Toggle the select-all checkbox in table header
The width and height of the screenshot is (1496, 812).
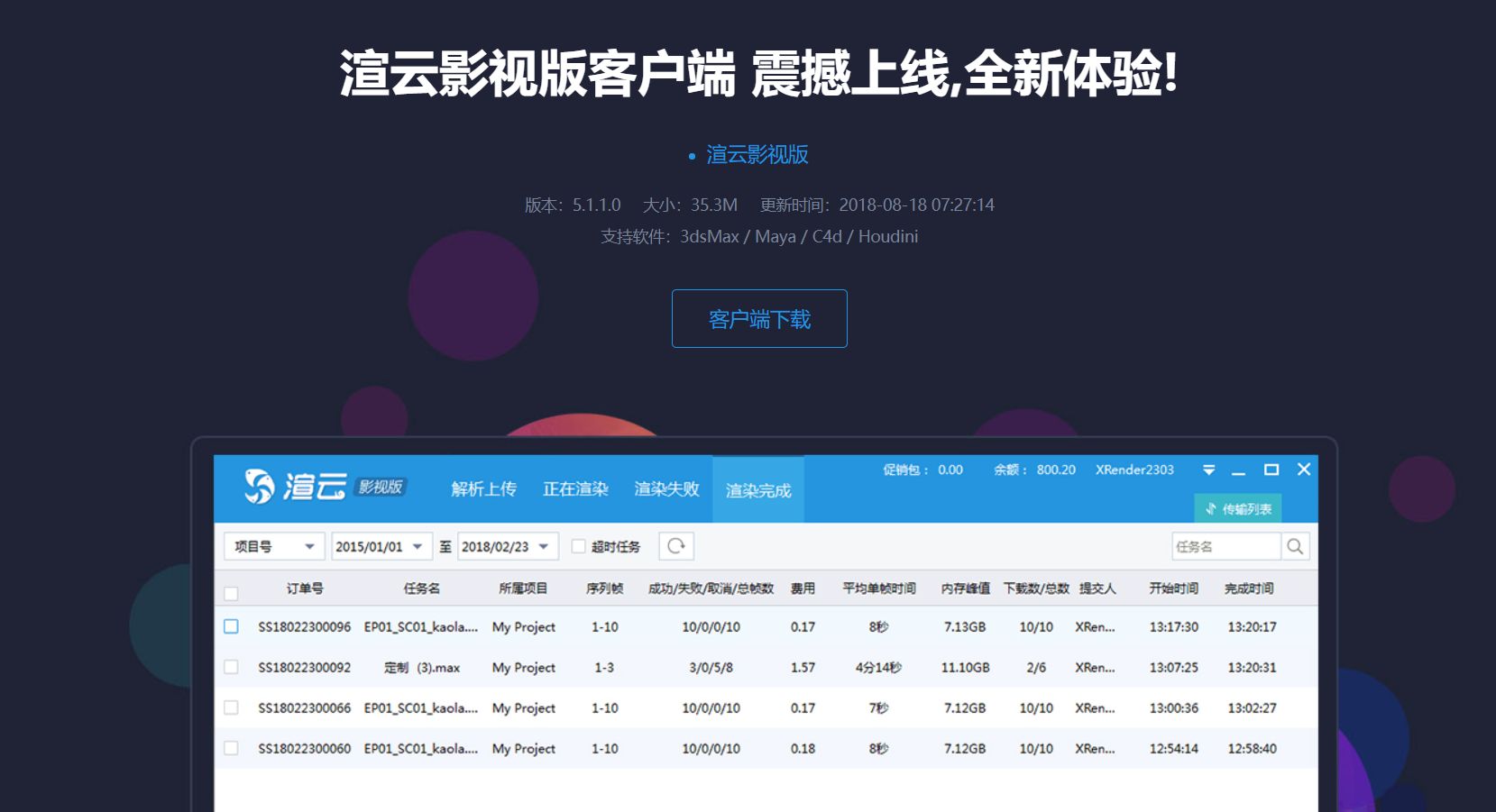(x=231, y=594)
